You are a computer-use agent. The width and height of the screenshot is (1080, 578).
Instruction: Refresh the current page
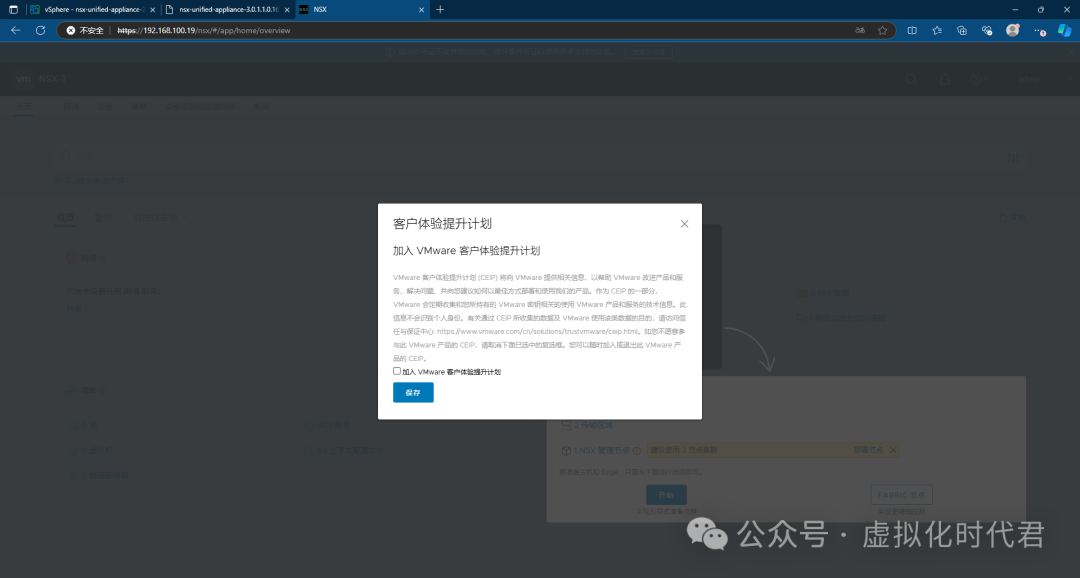(x=41, y=30)
